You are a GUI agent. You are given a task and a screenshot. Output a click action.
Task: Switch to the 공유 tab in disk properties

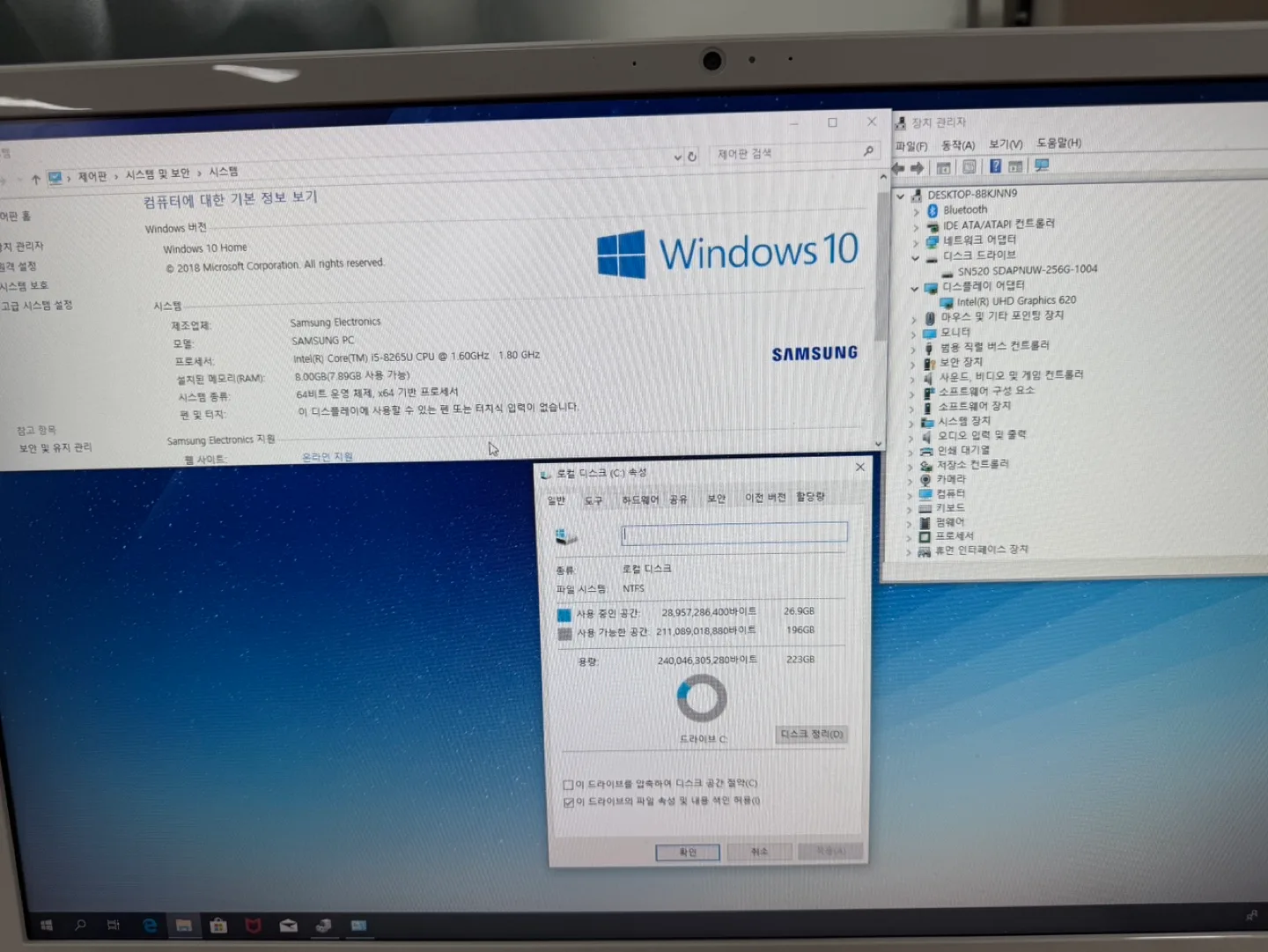(x=678, y=499)
